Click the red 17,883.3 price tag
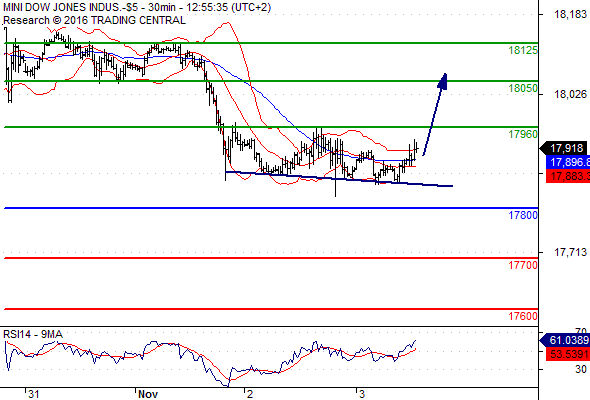 coord(568,176)
